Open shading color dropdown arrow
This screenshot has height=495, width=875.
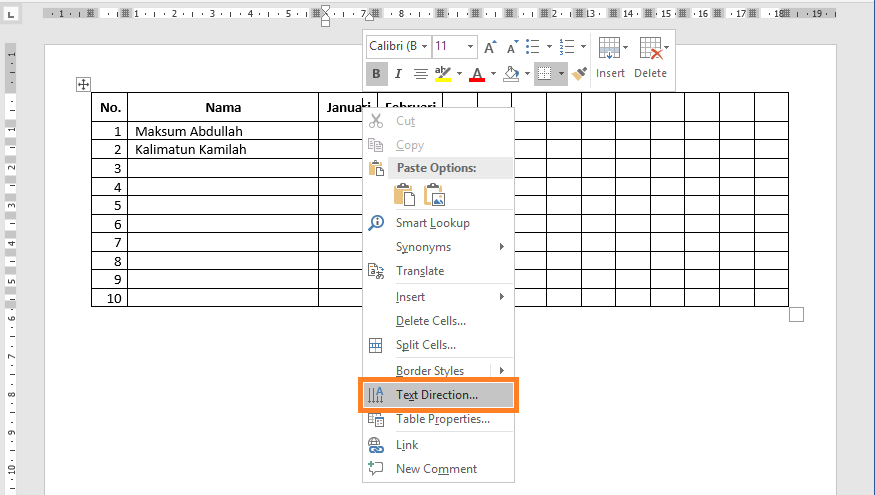(x=527, y=74)
